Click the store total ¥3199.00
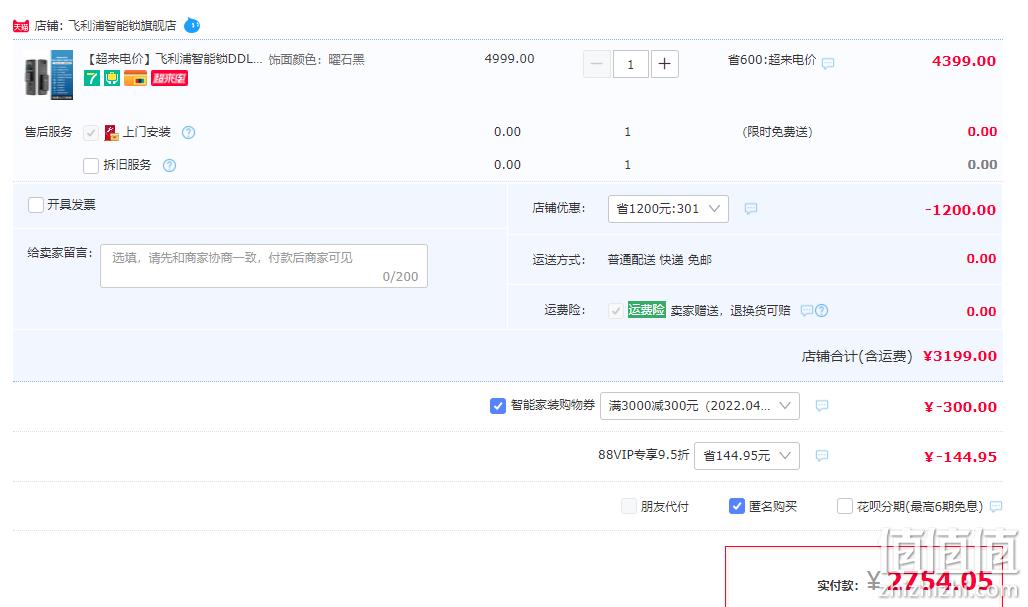This screenshot has width=1028, height=607. coord(960,356)
